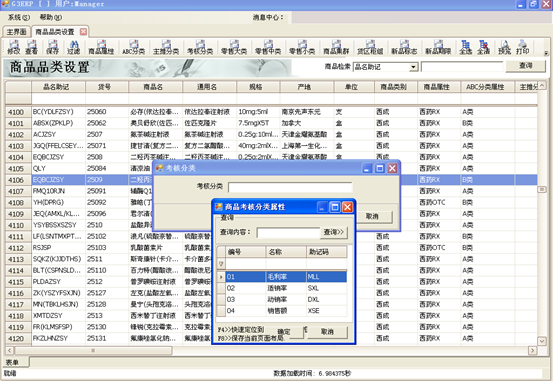Open the ABC分类 toolbar function
Screen dimensions: 553x382
[x=133, y=47]
